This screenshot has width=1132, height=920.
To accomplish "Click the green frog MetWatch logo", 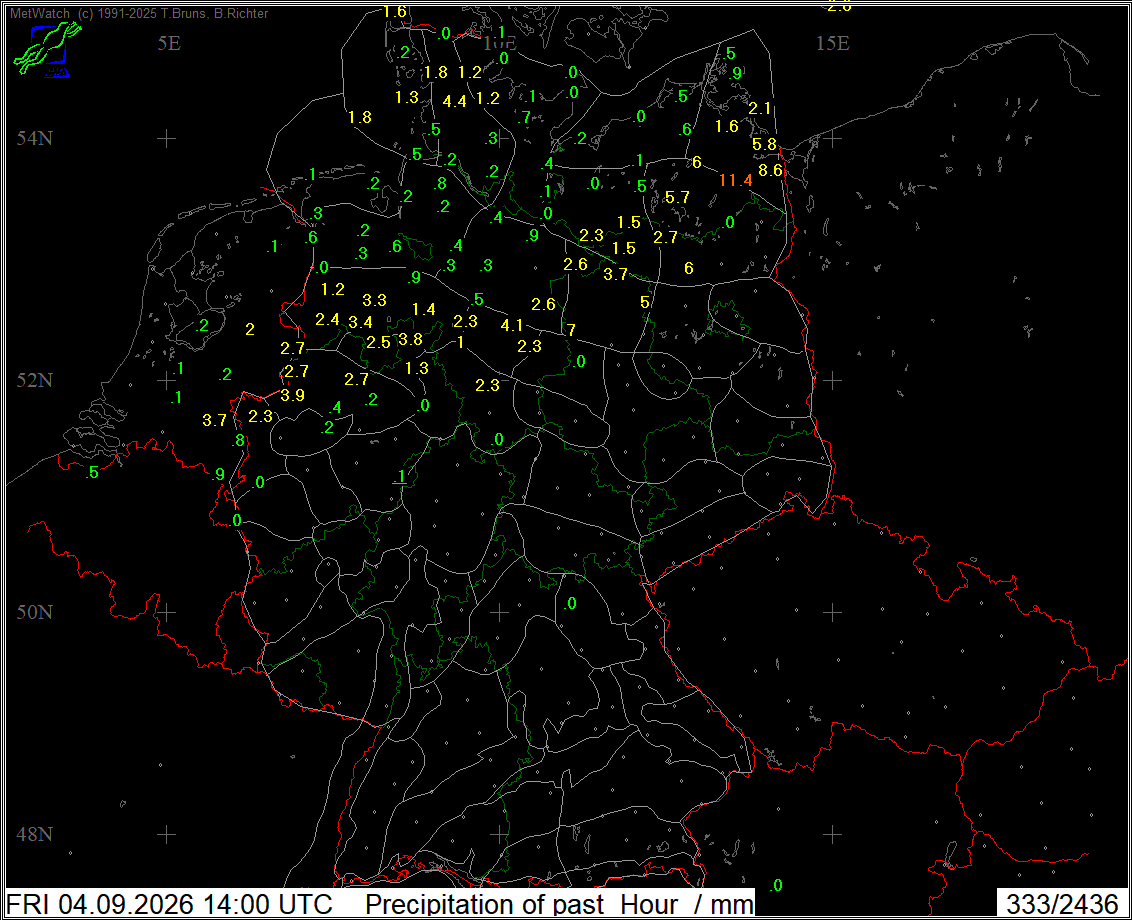I will click(x=47, y=48).
